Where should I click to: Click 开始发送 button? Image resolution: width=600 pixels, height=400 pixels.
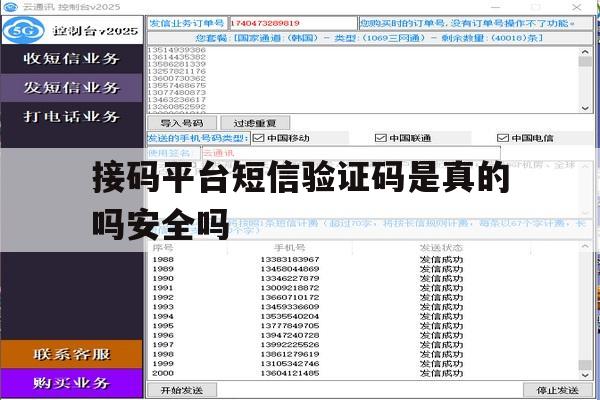pos(182,390)
